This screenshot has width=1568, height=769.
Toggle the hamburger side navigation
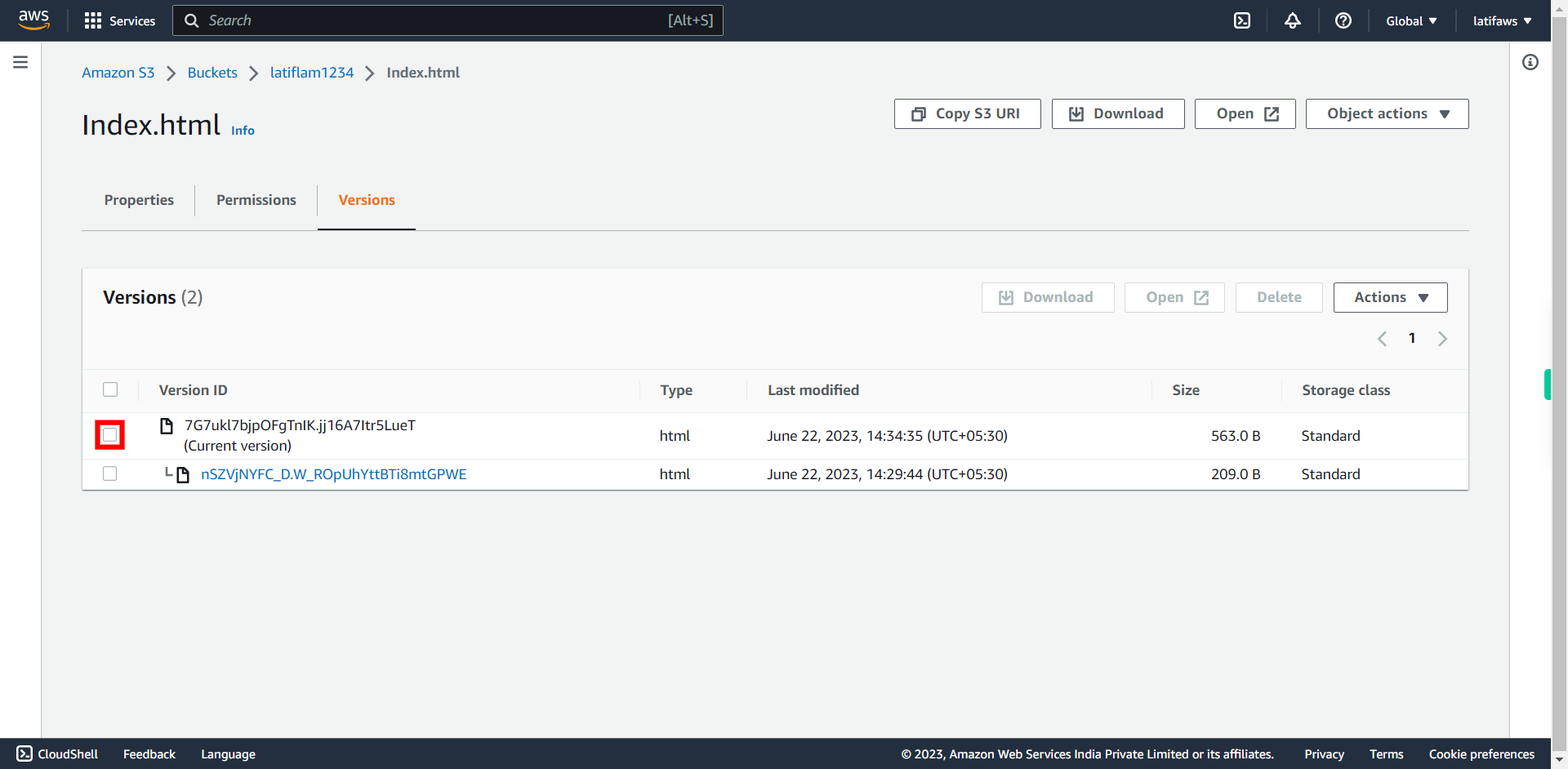(20, 62)
